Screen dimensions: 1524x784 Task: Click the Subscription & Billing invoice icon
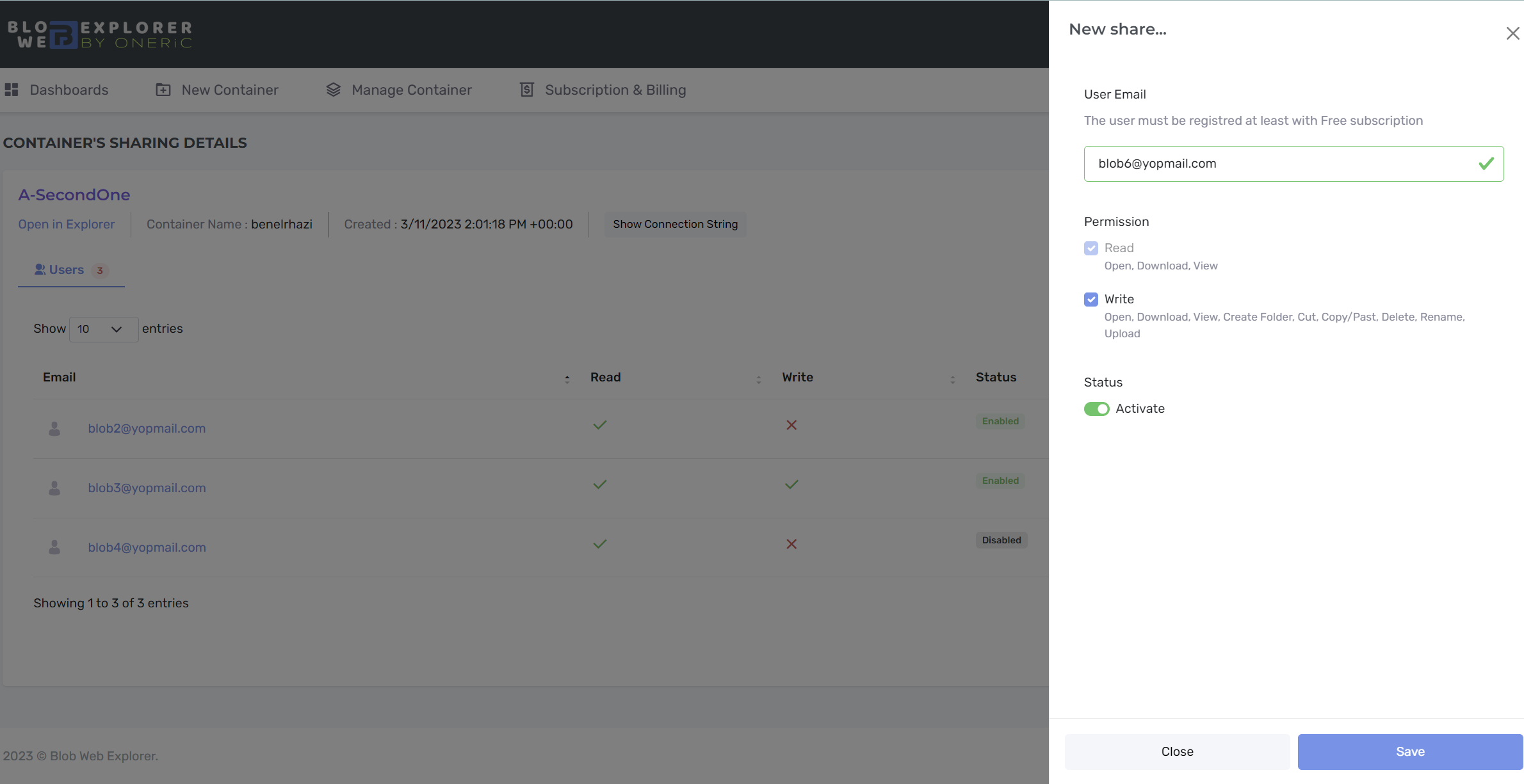[x=526, y=90]
